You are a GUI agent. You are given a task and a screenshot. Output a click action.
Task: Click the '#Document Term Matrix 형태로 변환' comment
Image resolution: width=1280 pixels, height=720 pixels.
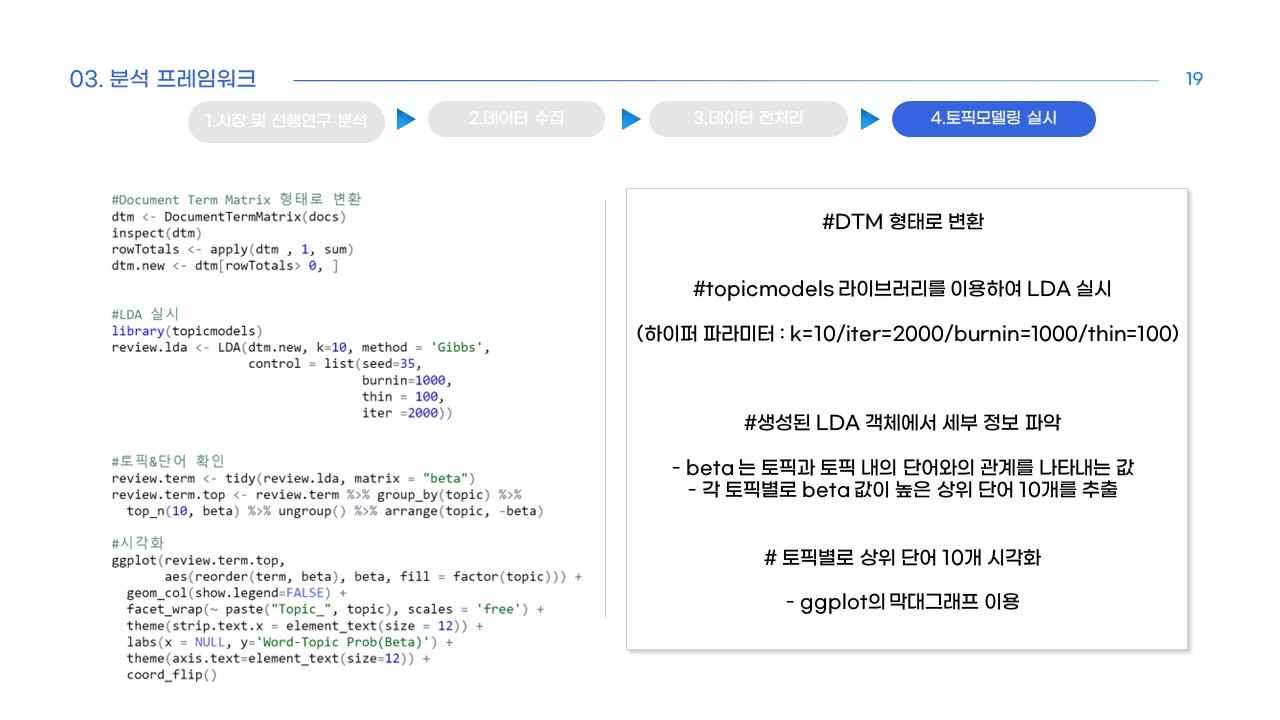point(237,199)
